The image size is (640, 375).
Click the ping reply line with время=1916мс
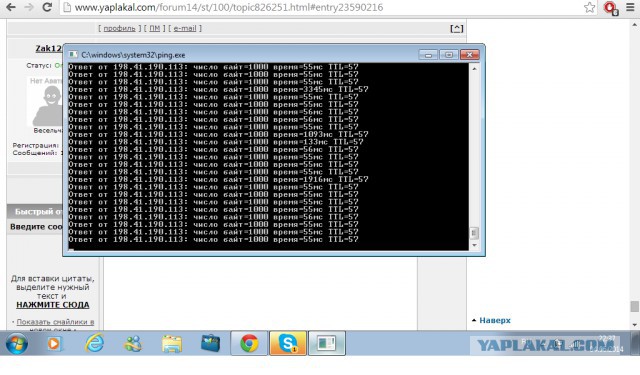pyautogui.click(x=218, y=179)
